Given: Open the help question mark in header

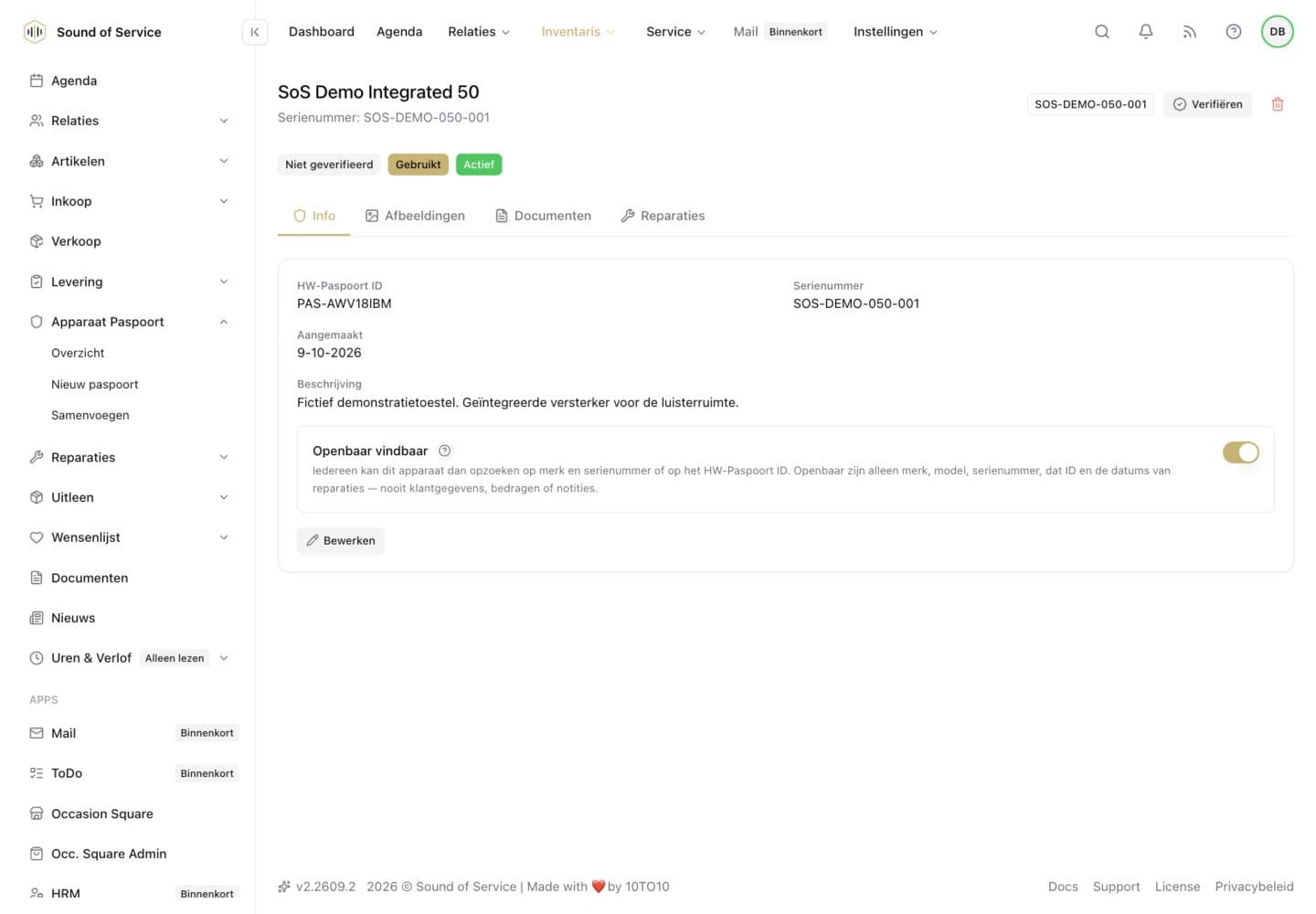Looking at the screenshot, I should (x=1234, y=32).
